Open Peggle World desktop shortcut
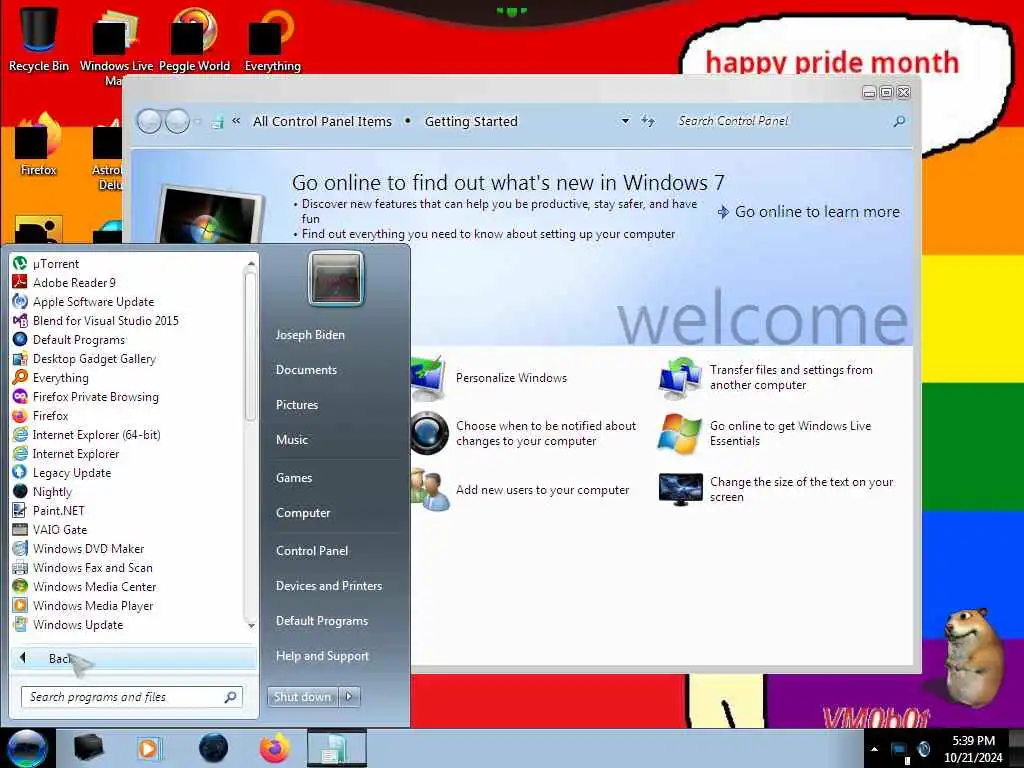 click(194, 40)
